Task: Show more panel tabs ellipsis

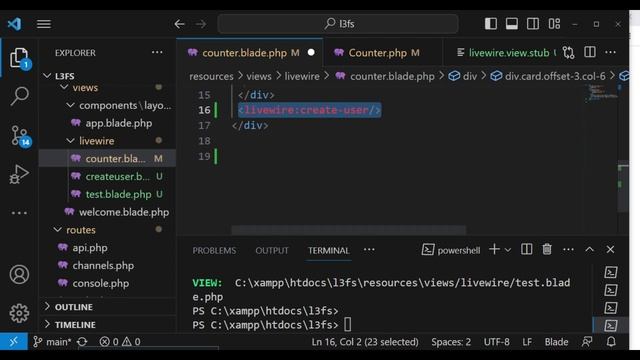Action: pos(369,250)
